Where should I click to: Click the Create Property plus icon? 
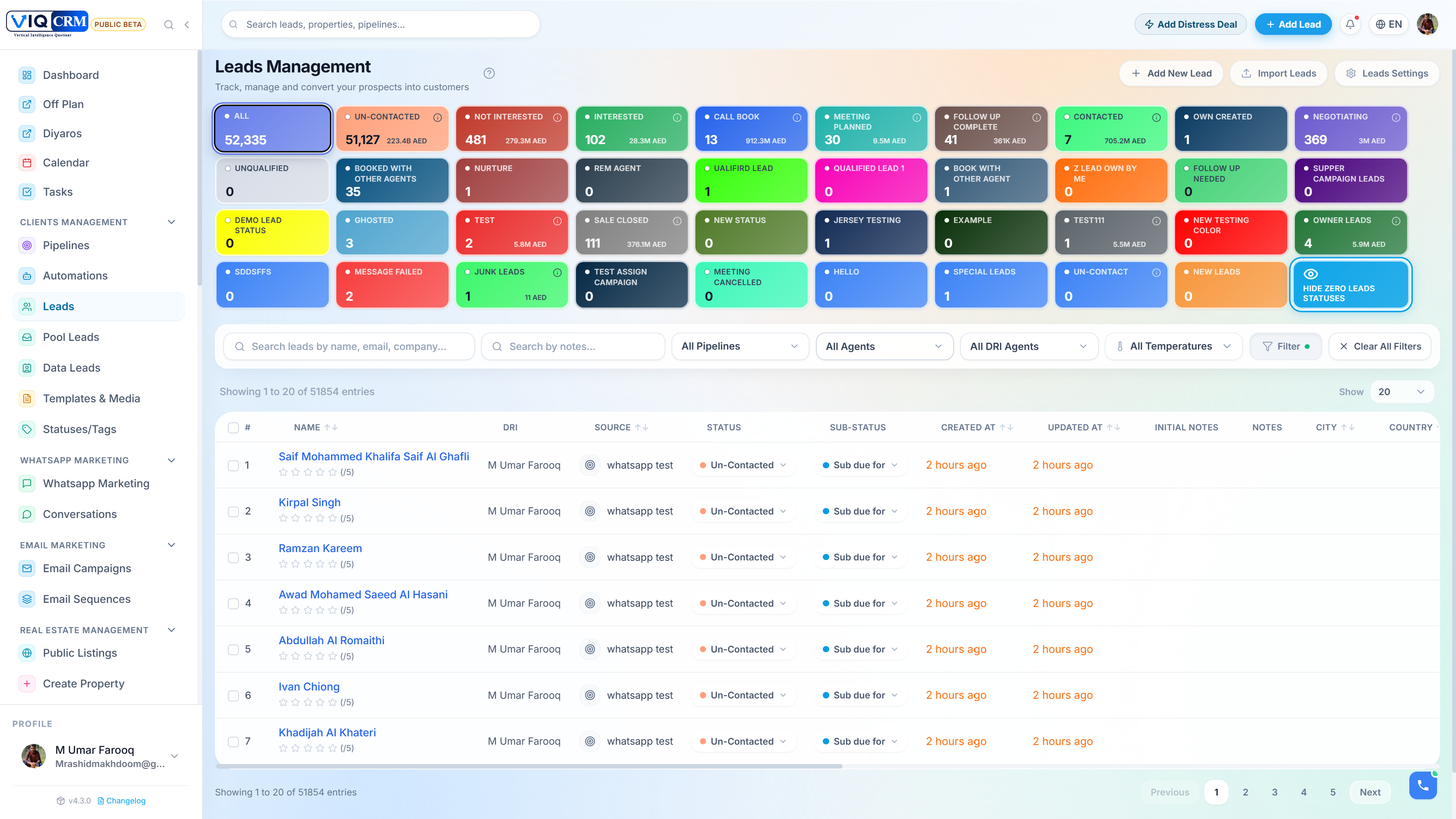tap(27, 683)
